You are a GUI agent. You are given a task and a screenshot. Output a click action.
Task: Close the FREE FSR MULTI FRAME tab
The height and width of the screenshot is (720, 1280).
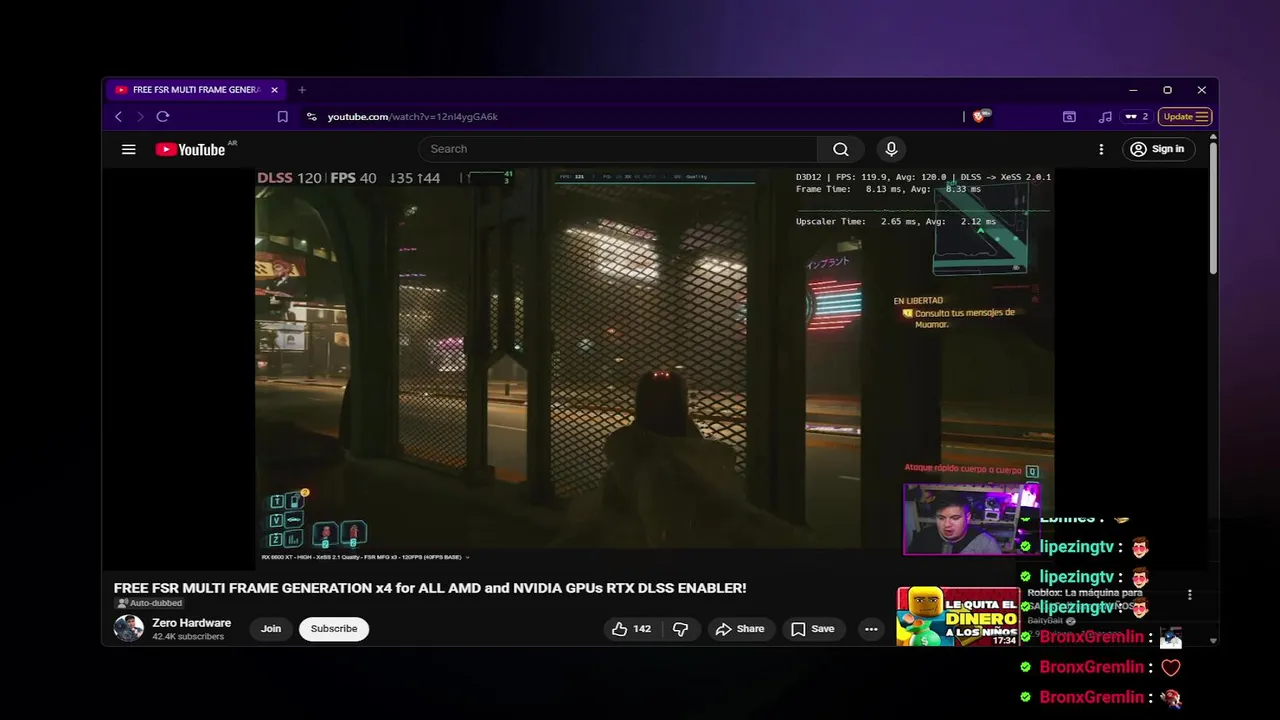pos(274,90)
